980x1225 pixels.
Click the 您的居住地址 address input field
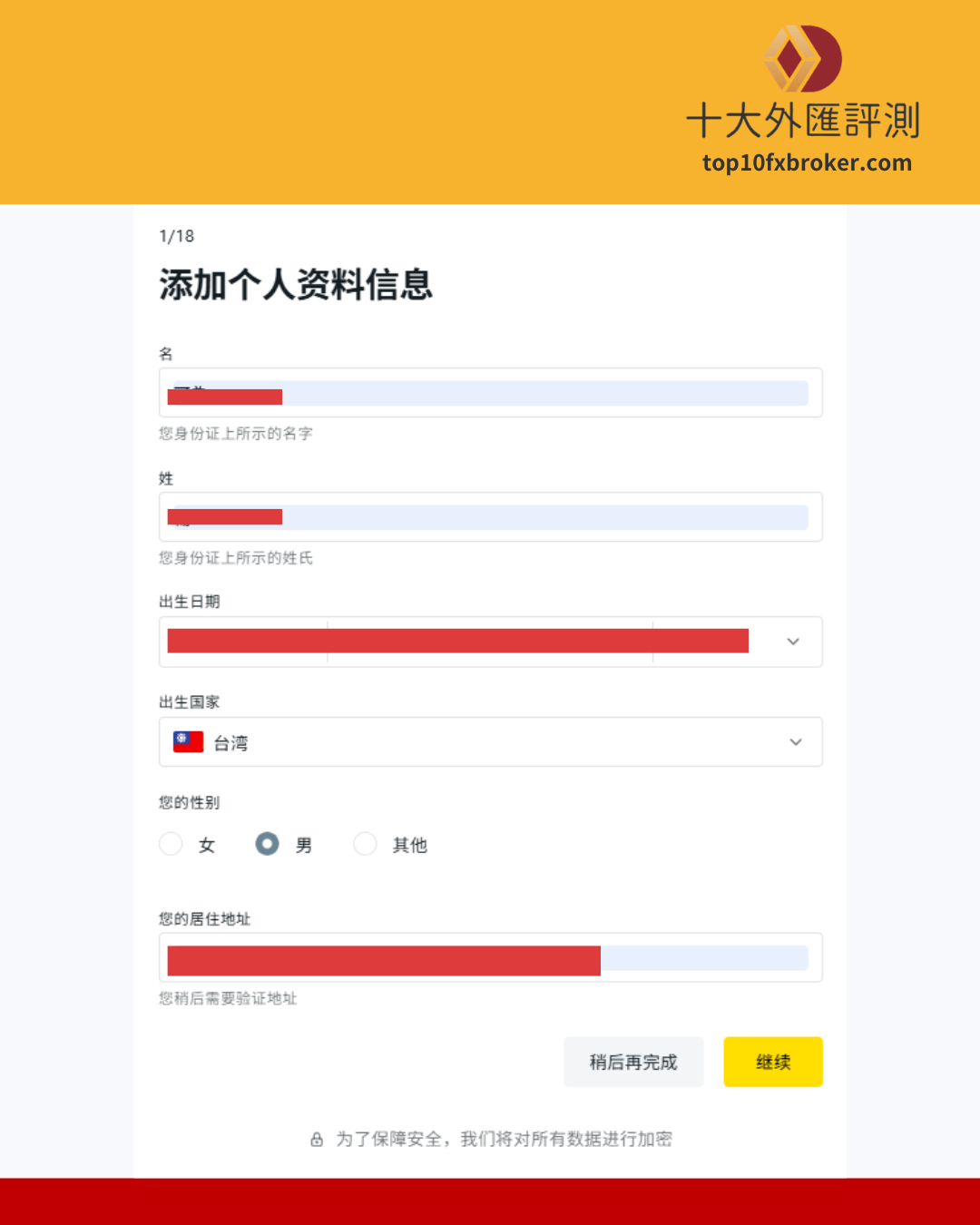click(x=491, y=957)
